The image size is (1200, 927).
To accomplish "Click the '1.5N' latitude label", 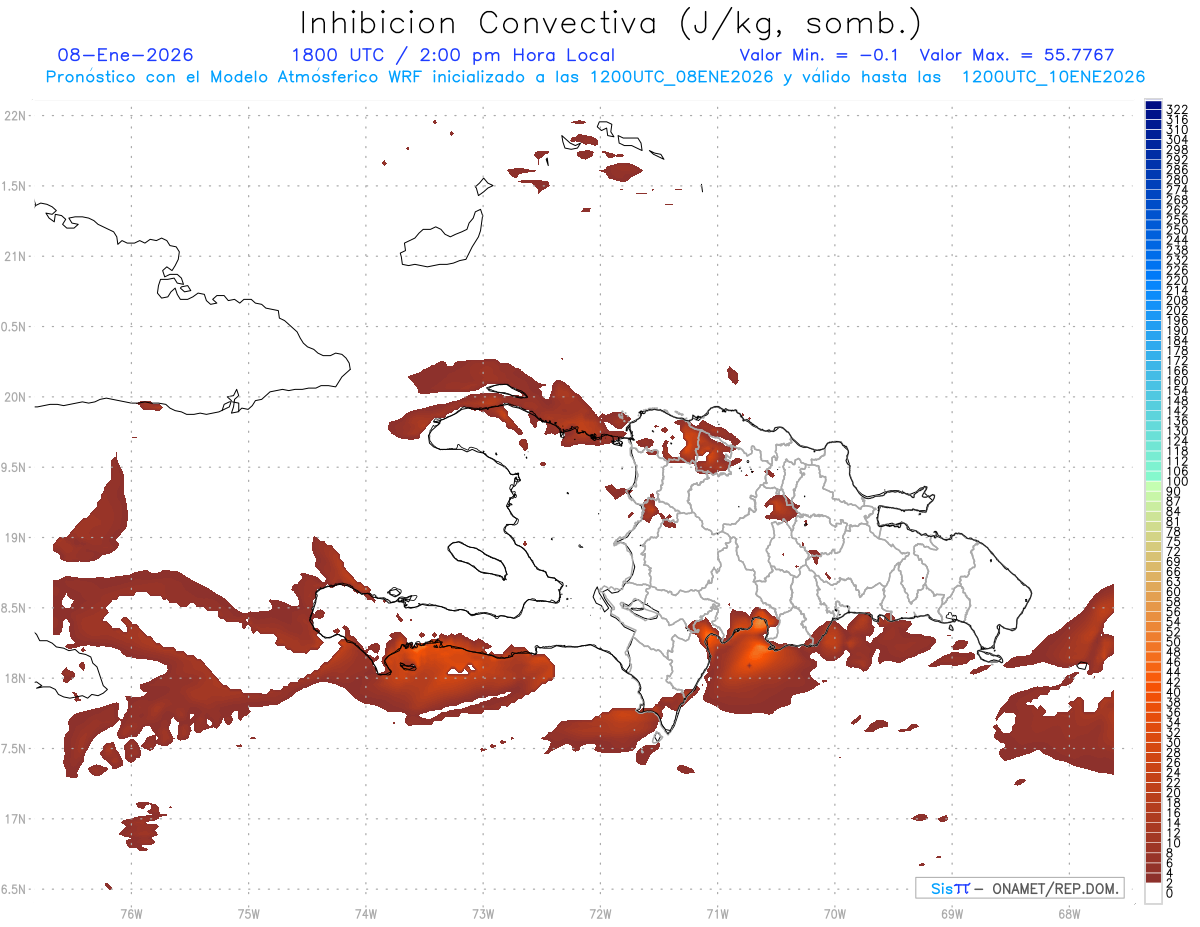I will 15,186.
